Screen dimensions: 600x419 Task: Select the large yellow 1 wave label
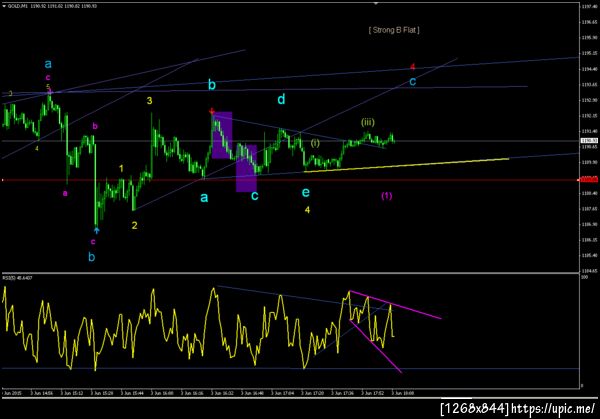click(121, 169)
